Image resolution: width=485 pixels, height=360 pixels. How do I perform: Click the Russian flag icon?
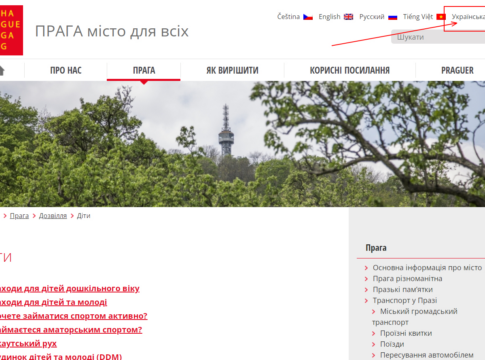tap(393, 17)
